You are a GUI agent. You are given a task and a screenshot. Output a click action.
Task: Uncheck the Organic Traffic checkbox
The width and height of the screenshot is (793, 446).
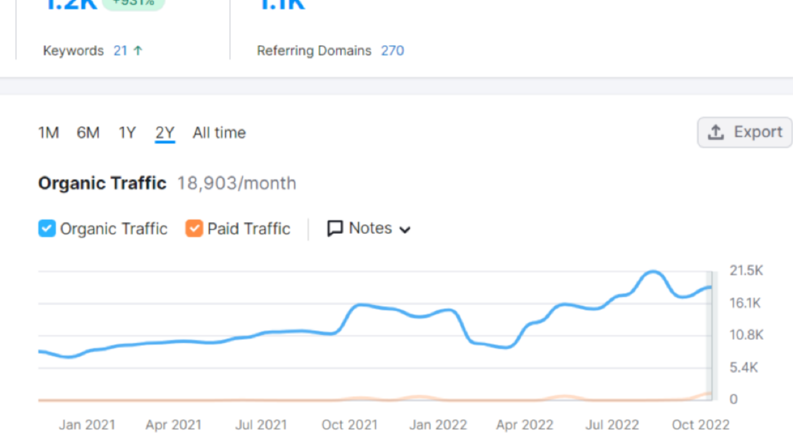47,229
